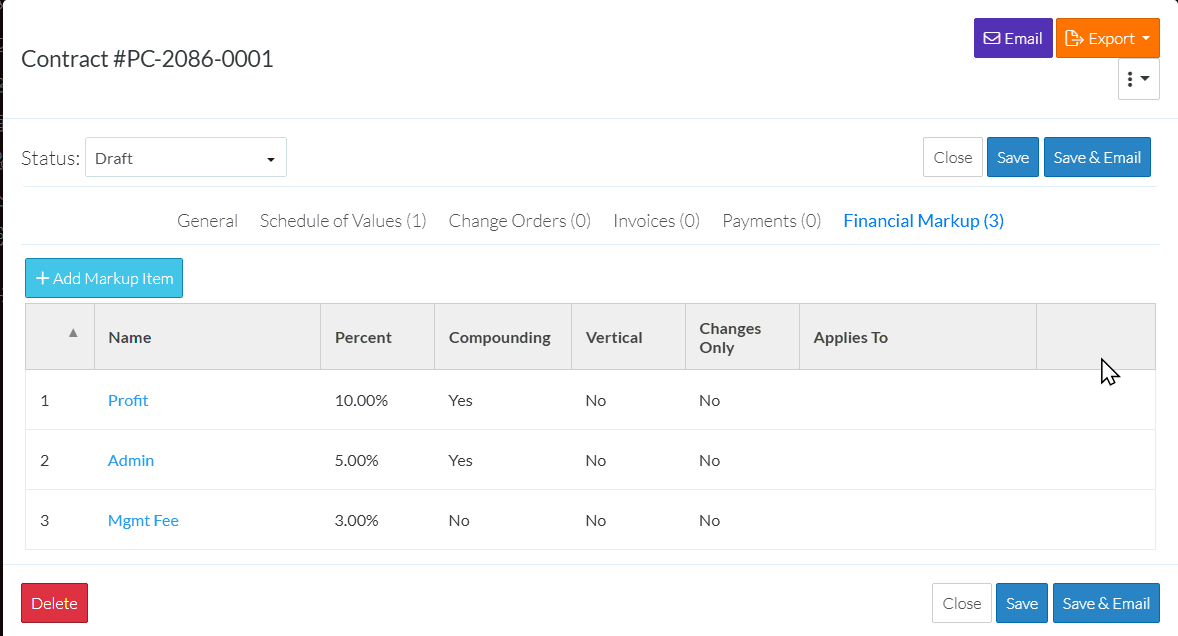Switch to the General tab

(207, 221)
